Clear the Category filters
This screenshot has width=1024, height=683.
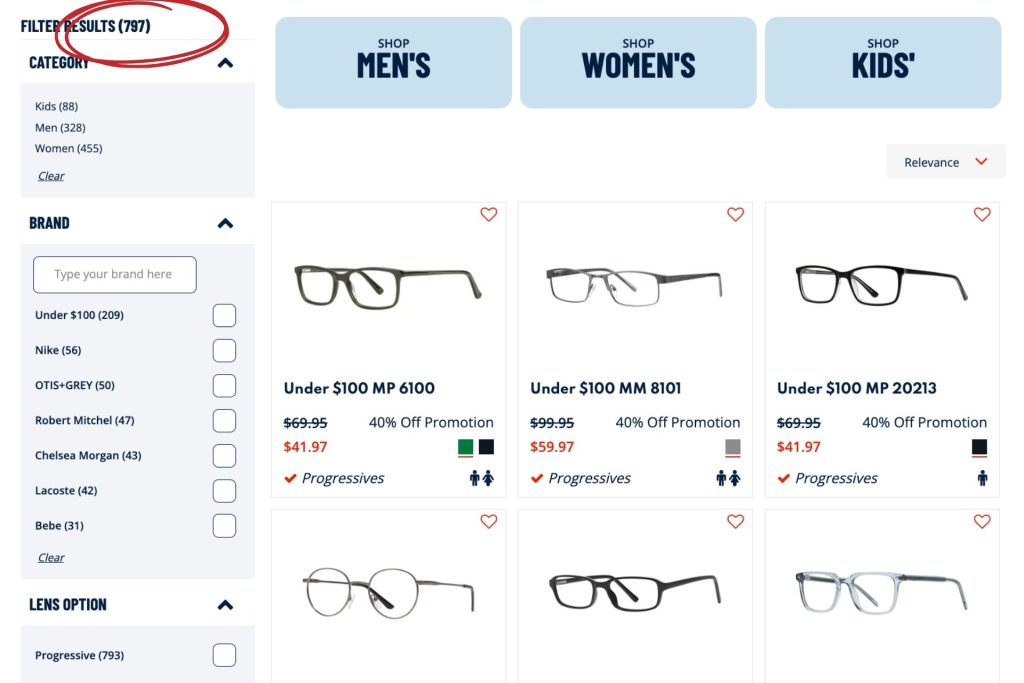tap(50, 175)
